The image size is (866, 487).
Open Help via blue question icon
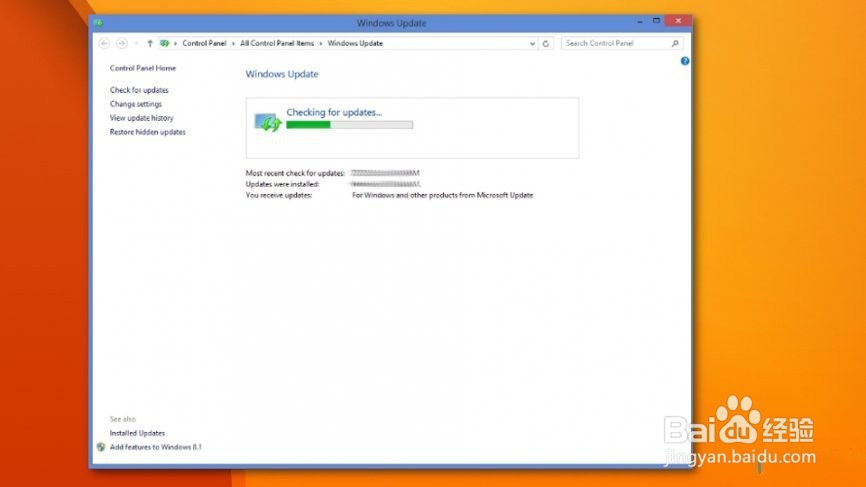(x=685, y=61)
